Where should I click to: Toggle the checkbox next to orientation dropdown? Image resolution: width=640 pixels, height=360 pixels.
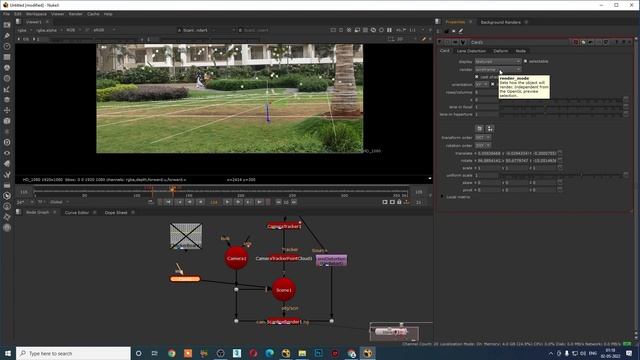(x=492, y=84)
